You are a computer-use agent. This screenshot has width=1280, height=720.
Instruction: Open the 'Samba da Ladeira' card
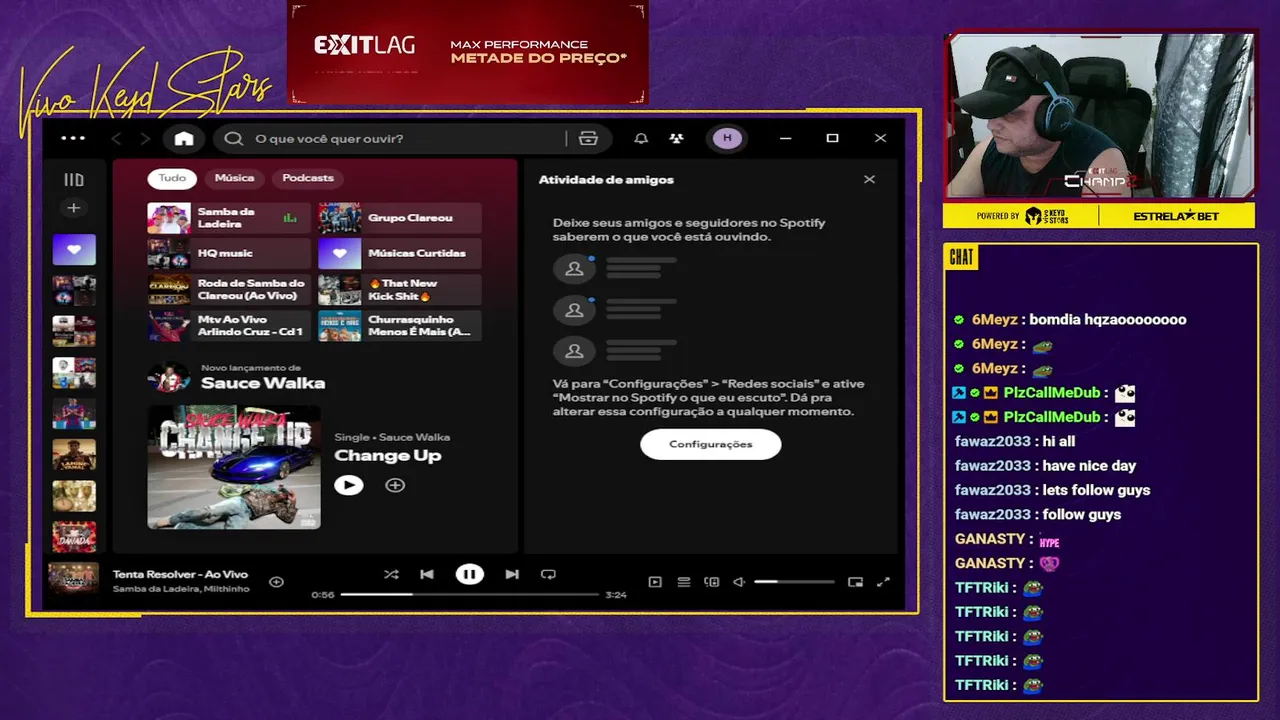[229, 218]
